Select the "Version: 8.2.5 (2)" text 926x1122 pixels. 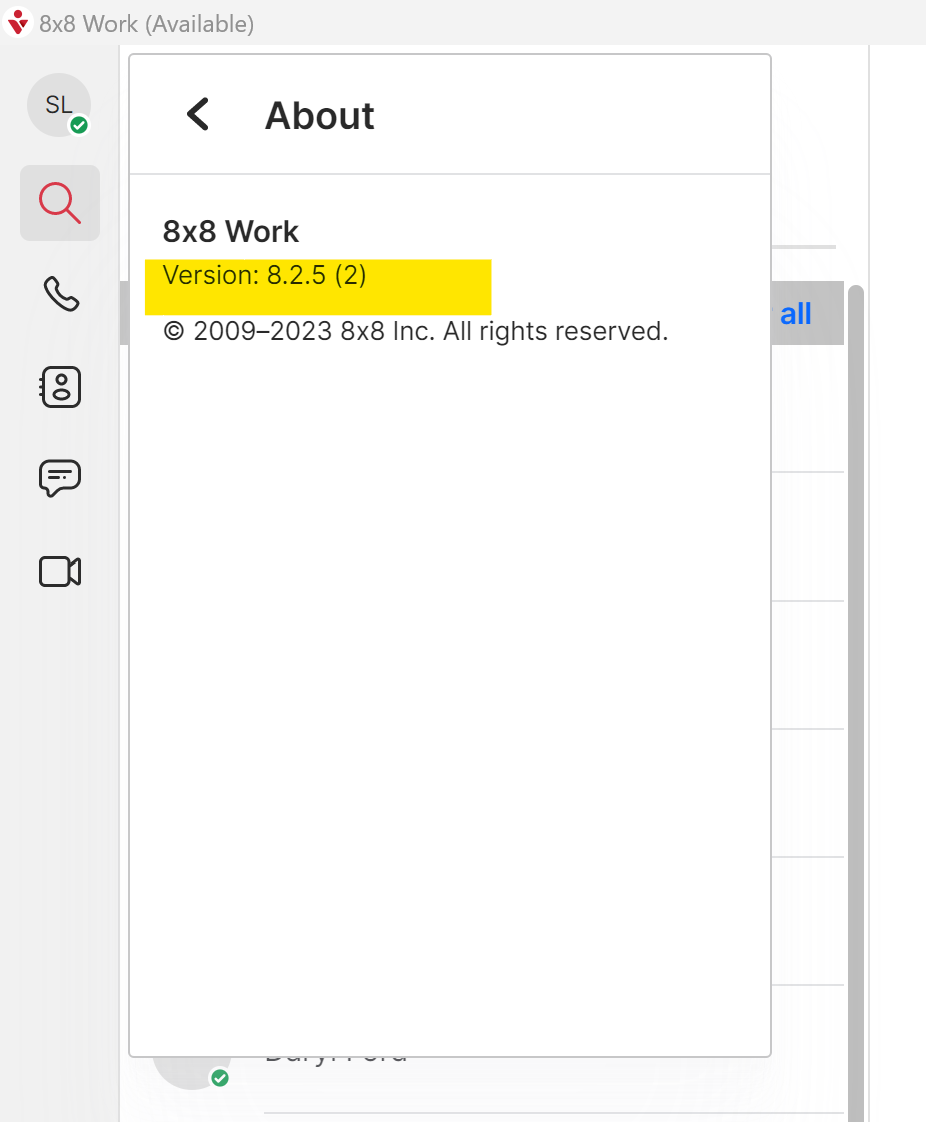coord(265,275)
